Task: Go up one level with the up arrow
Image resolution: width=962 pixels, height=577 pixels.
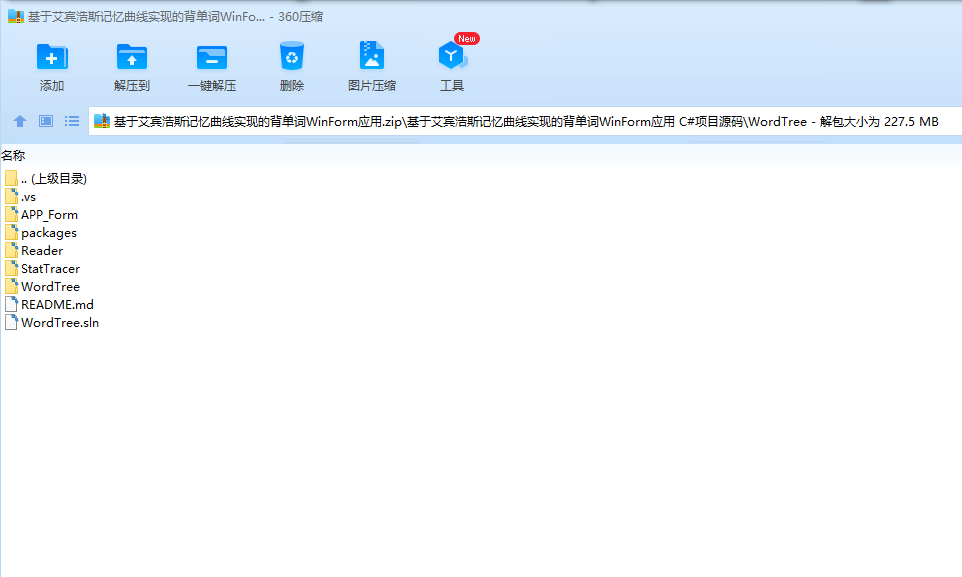Action: pos(20,122)
